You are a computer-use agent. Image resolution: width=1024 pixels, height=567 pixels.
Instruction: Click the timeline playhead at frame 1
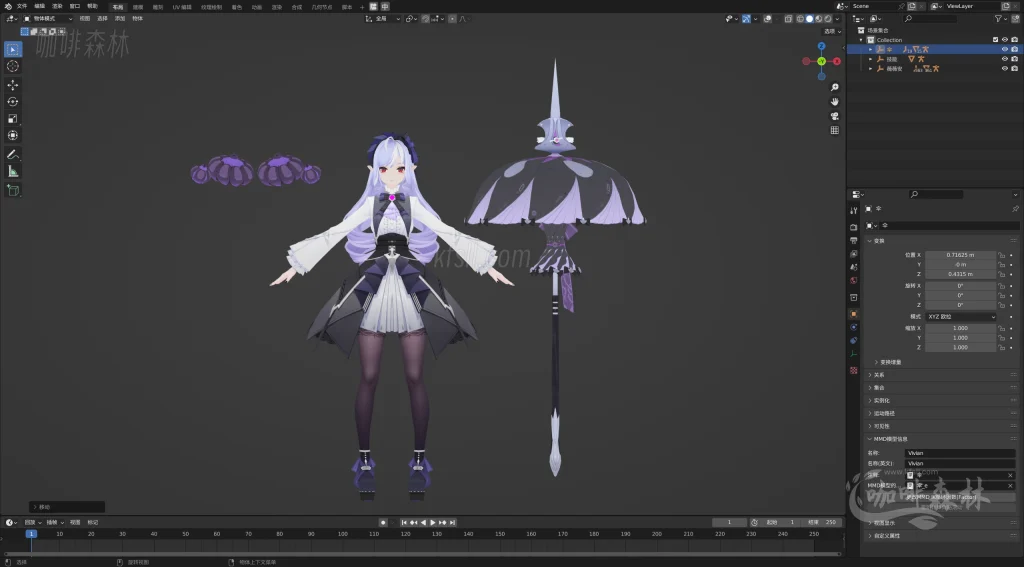(x=31, y=534)
